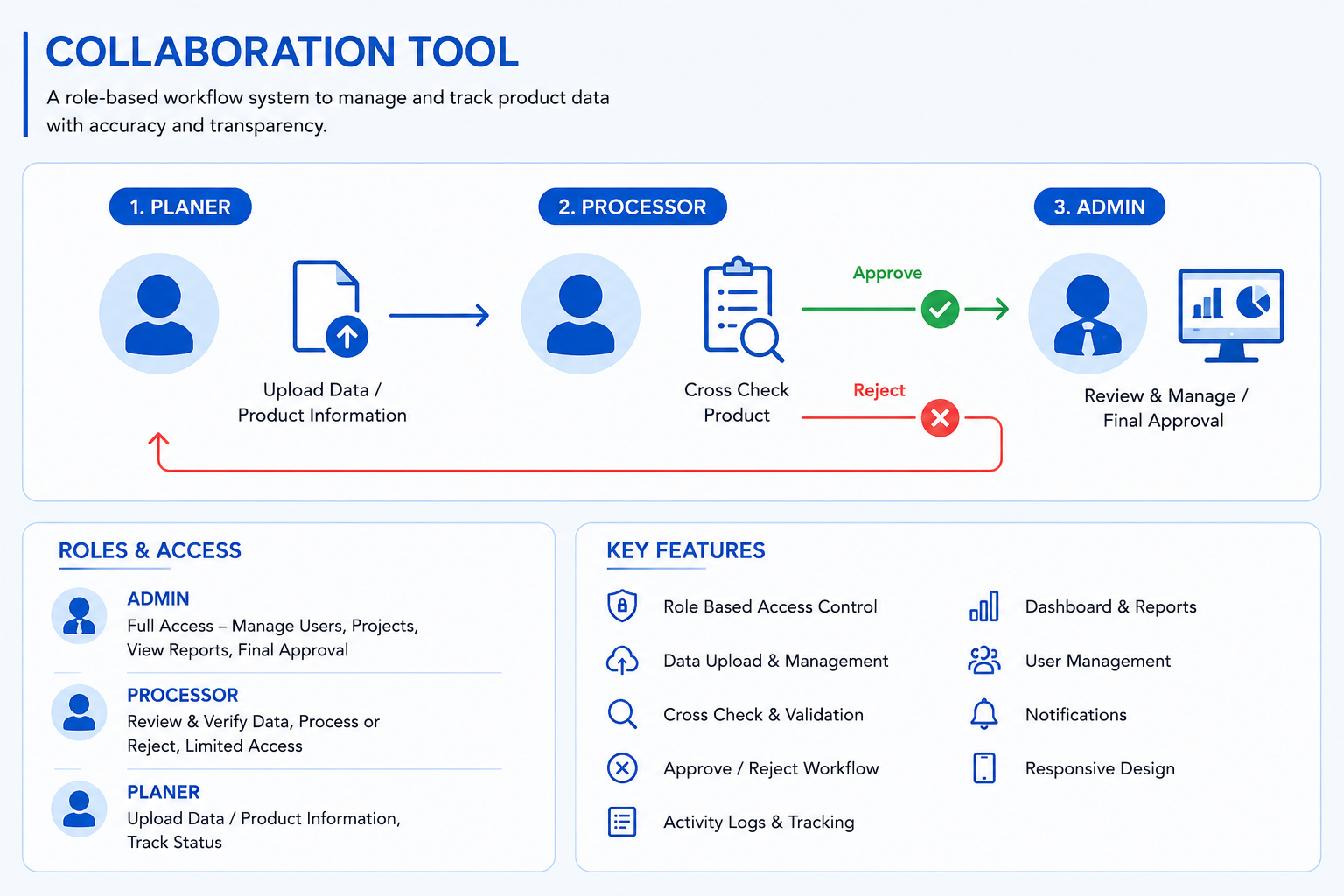Click the Admin role avatar in Roles & Access
1344x896 pixels.
pyautogui.click(x=79, y=615)
